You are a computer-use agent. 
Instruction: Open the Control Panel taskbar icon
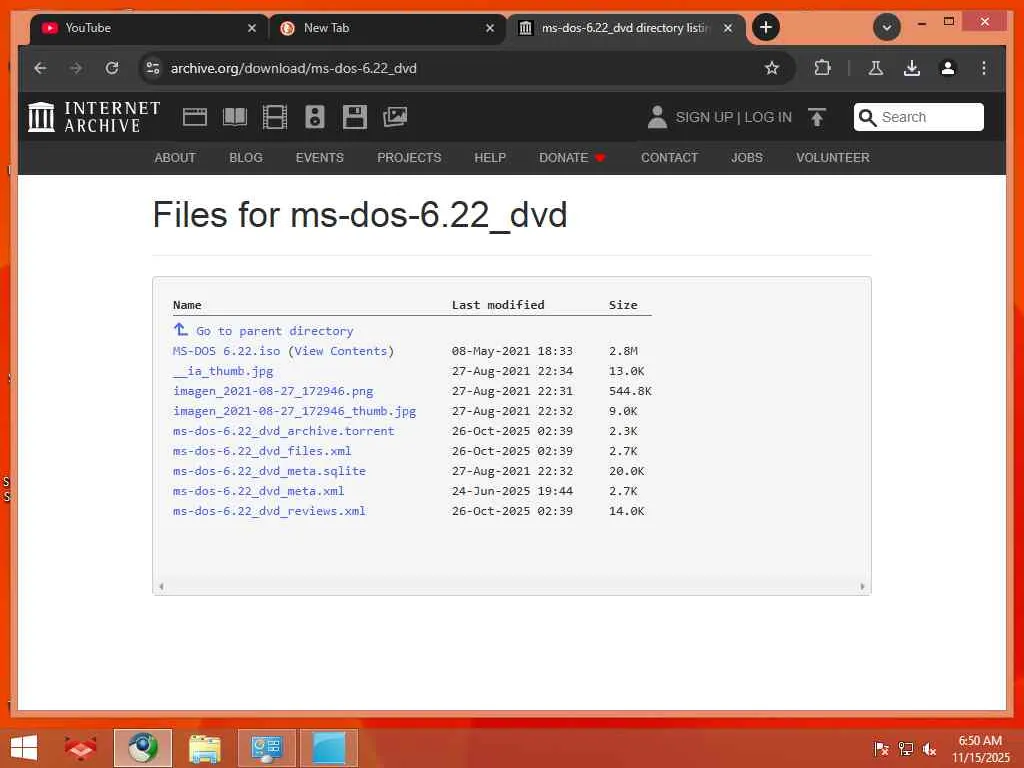[x=266, y=748]
